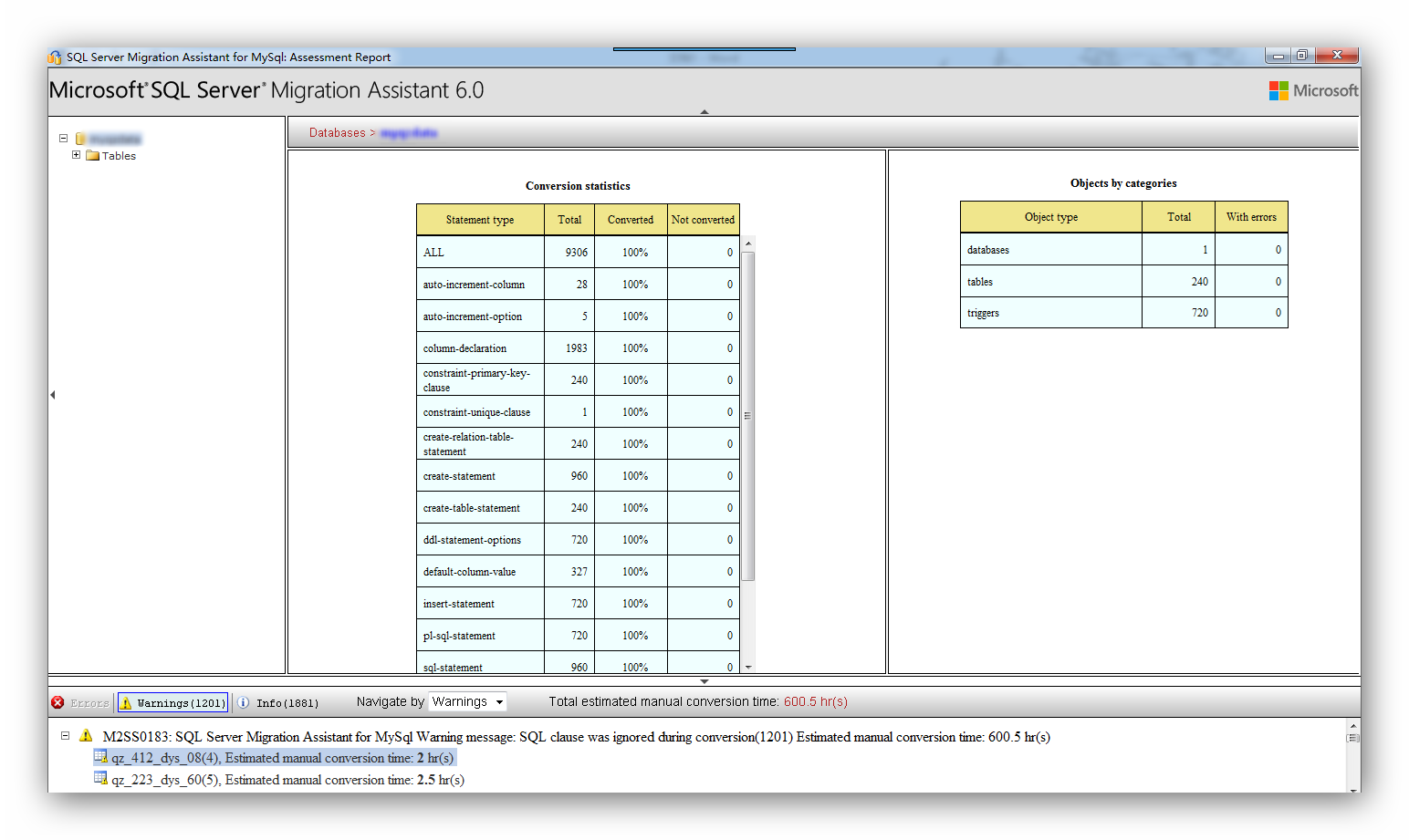Click the create-relation-table-statement row
Screen dimensions: 1409x840
[x=578, y=444]
